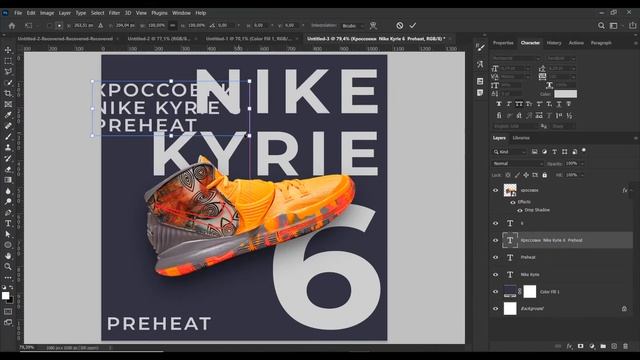Select the Move tool

[8, 50]
